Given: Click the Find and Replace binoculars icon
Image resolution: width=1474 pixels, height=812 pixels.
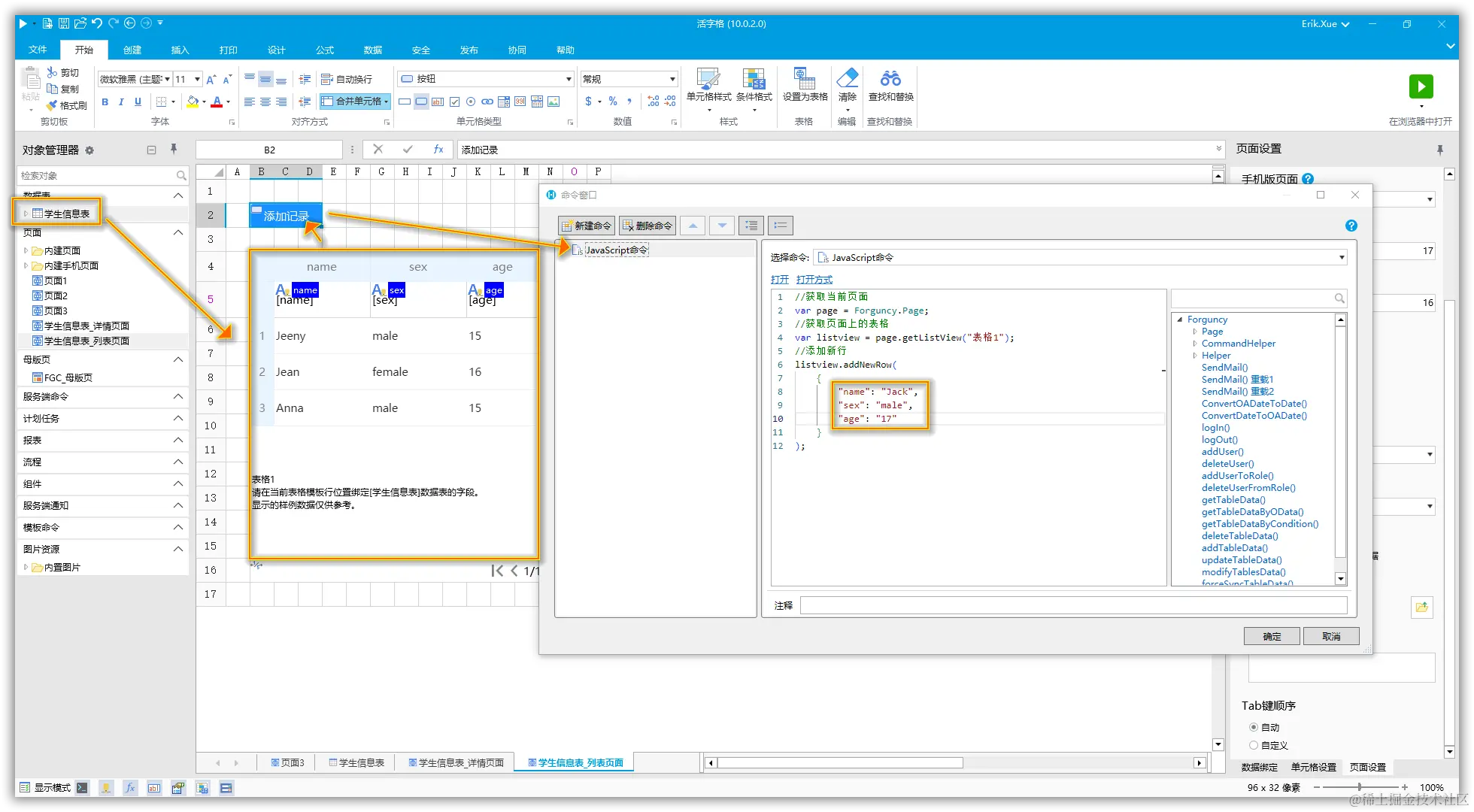Looking at the screenshot, I should (x=890, y=79).
